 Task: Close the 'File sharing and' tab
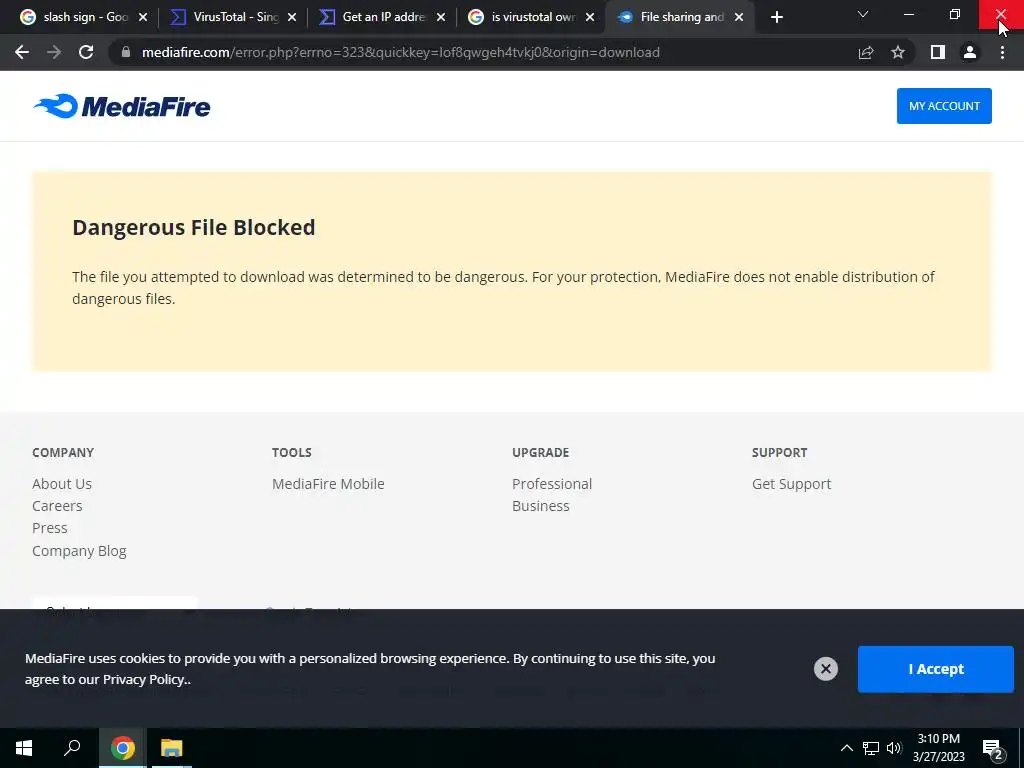point(739,17)
